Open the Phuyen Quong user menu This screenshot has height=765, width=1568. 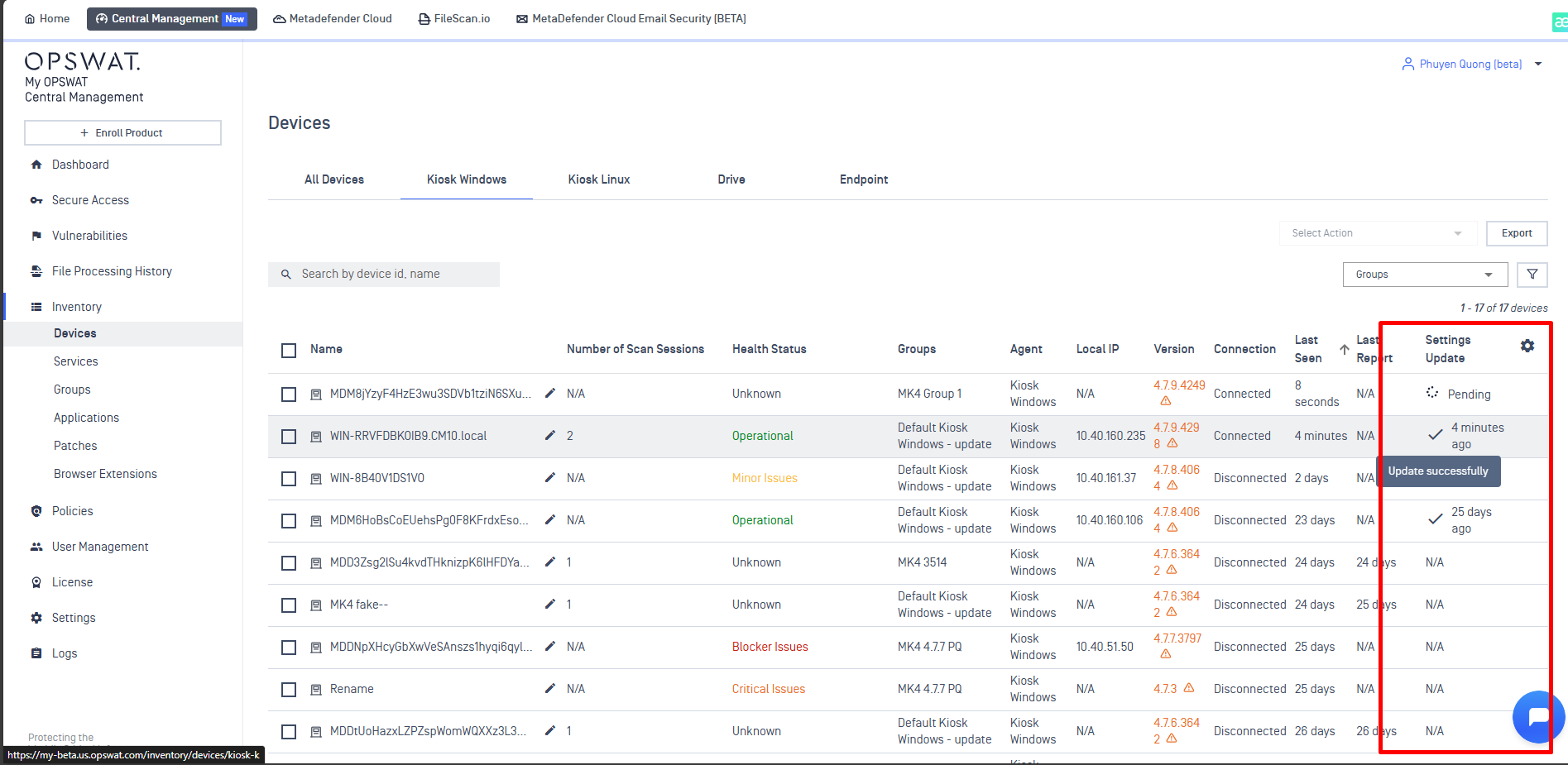tap(1472, 65)
